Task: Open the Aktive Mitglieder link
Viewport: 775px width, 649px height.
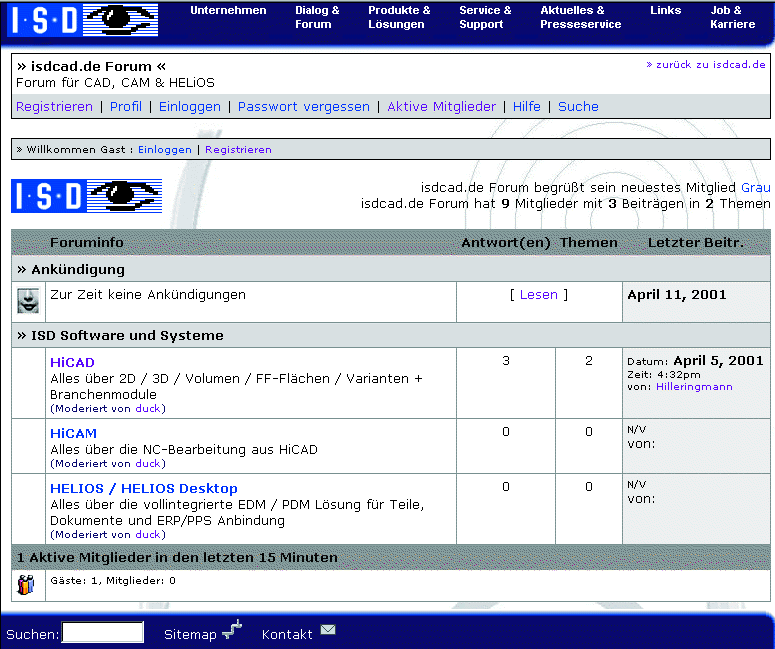Action: tap(441, 107)
